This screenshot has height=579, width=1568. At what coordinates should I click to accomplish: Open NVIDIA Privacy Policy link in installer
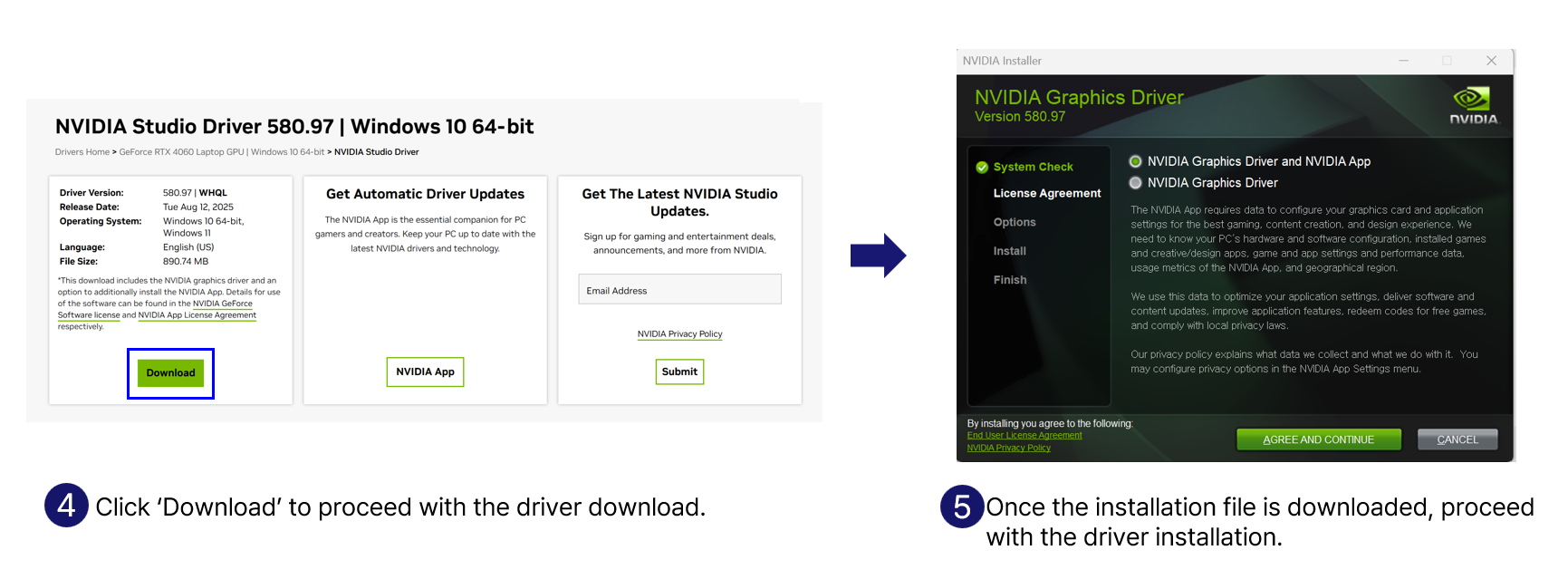[1008, 449]
